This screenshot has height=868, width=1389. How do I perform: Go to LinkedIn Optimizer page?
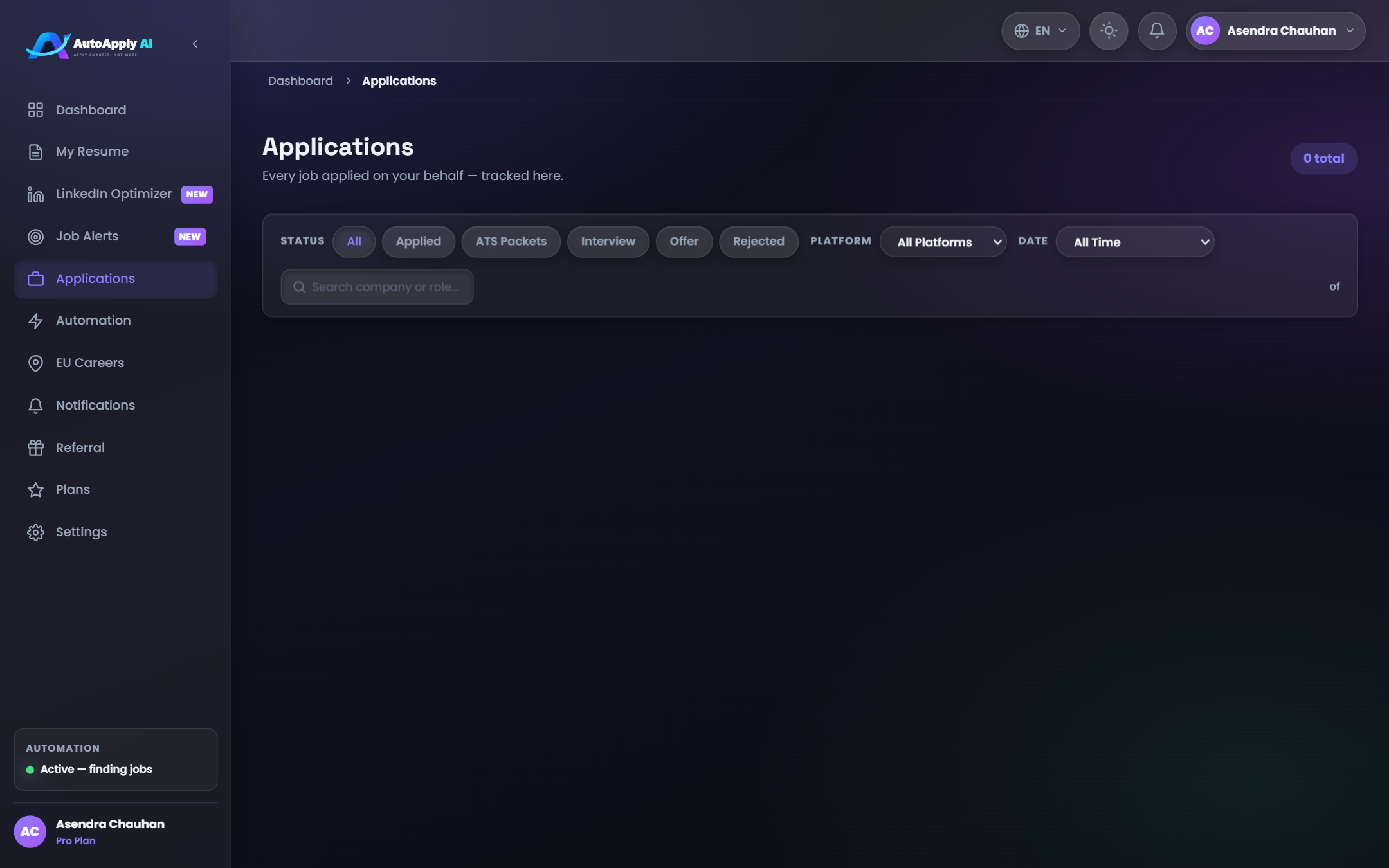pos(116,194)
